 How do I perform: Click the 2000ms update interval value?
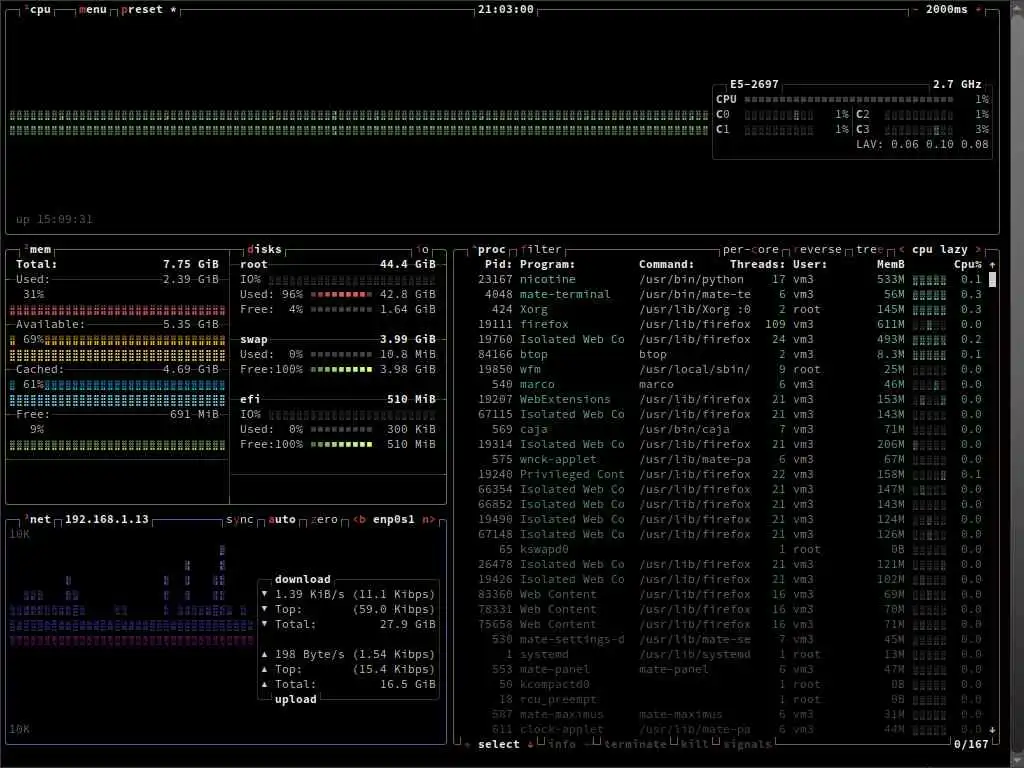point(946,10)
